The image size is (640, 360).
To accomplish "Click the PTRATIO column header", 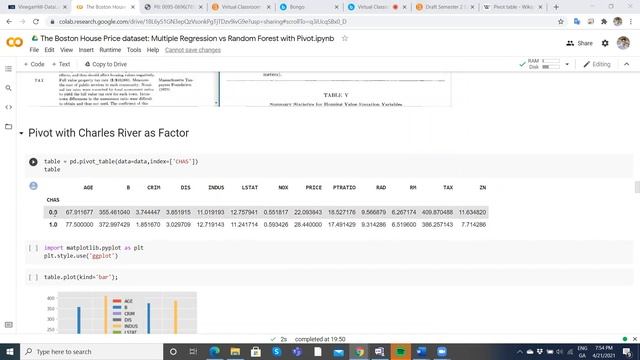I will (x=344, y=187).
